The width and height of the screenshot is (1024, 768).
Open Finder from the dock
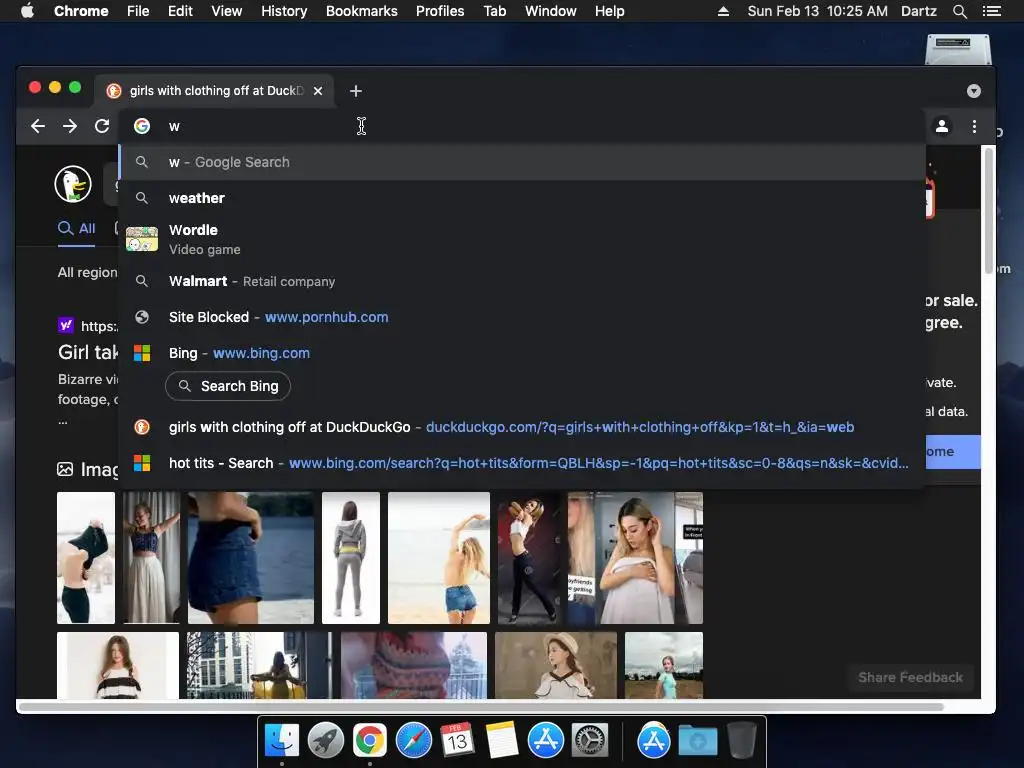click(281, 741)
